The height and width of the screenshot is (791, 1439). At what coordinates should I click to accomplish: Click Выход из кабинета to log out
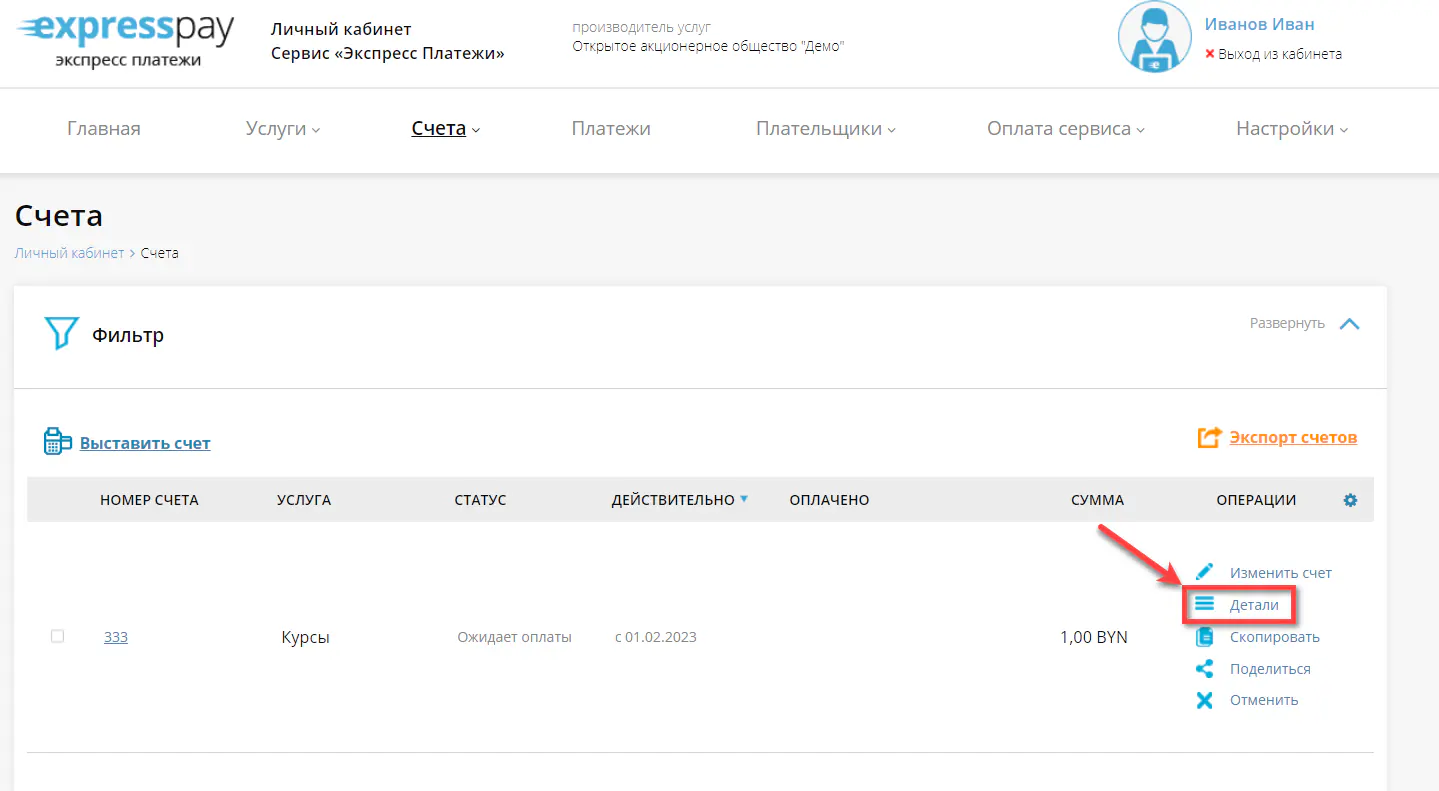[x=1279, y=54]
